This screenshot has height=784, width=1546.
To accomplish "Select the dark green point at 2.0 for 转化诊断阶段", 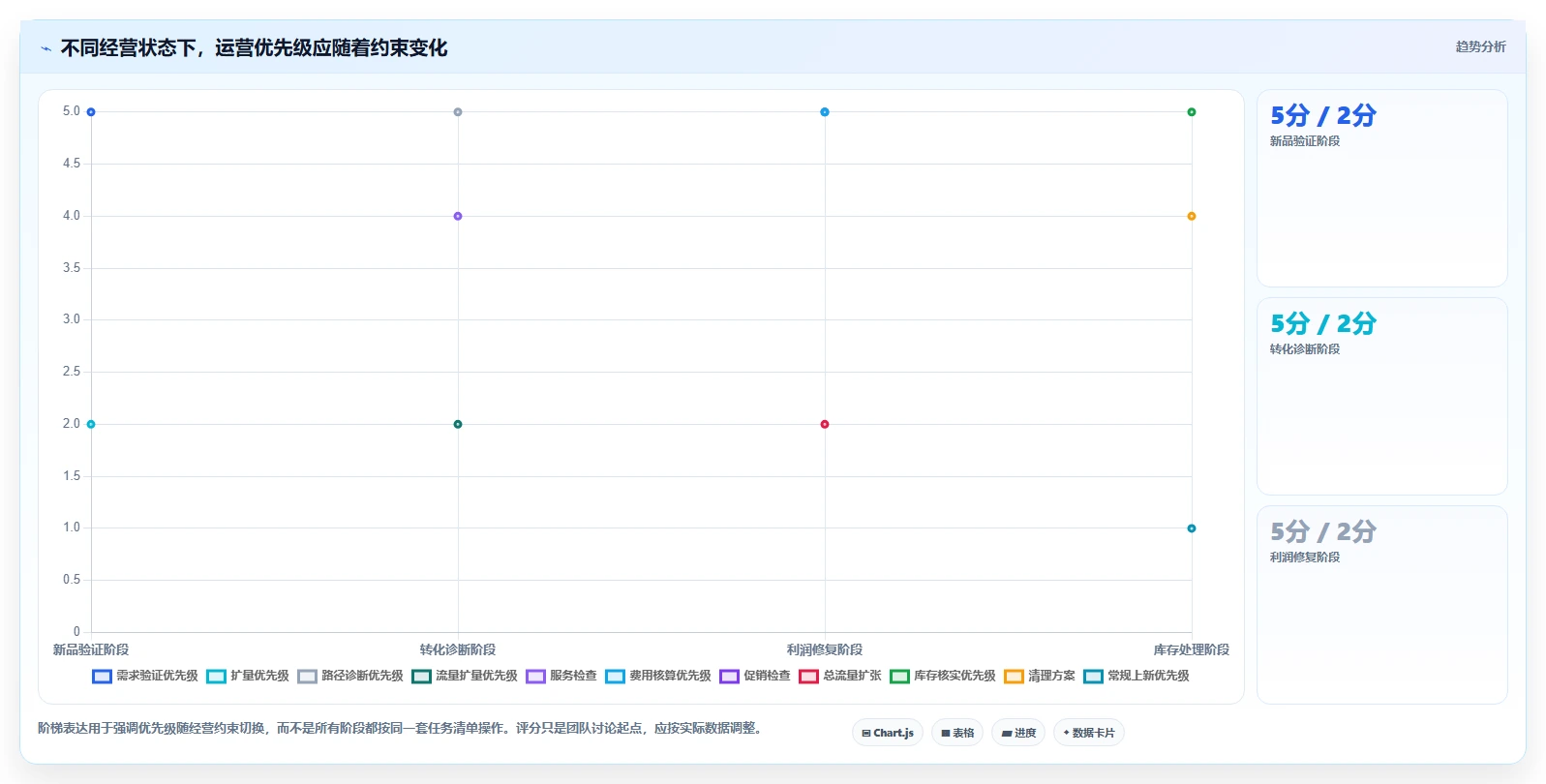I will point(458,424).
